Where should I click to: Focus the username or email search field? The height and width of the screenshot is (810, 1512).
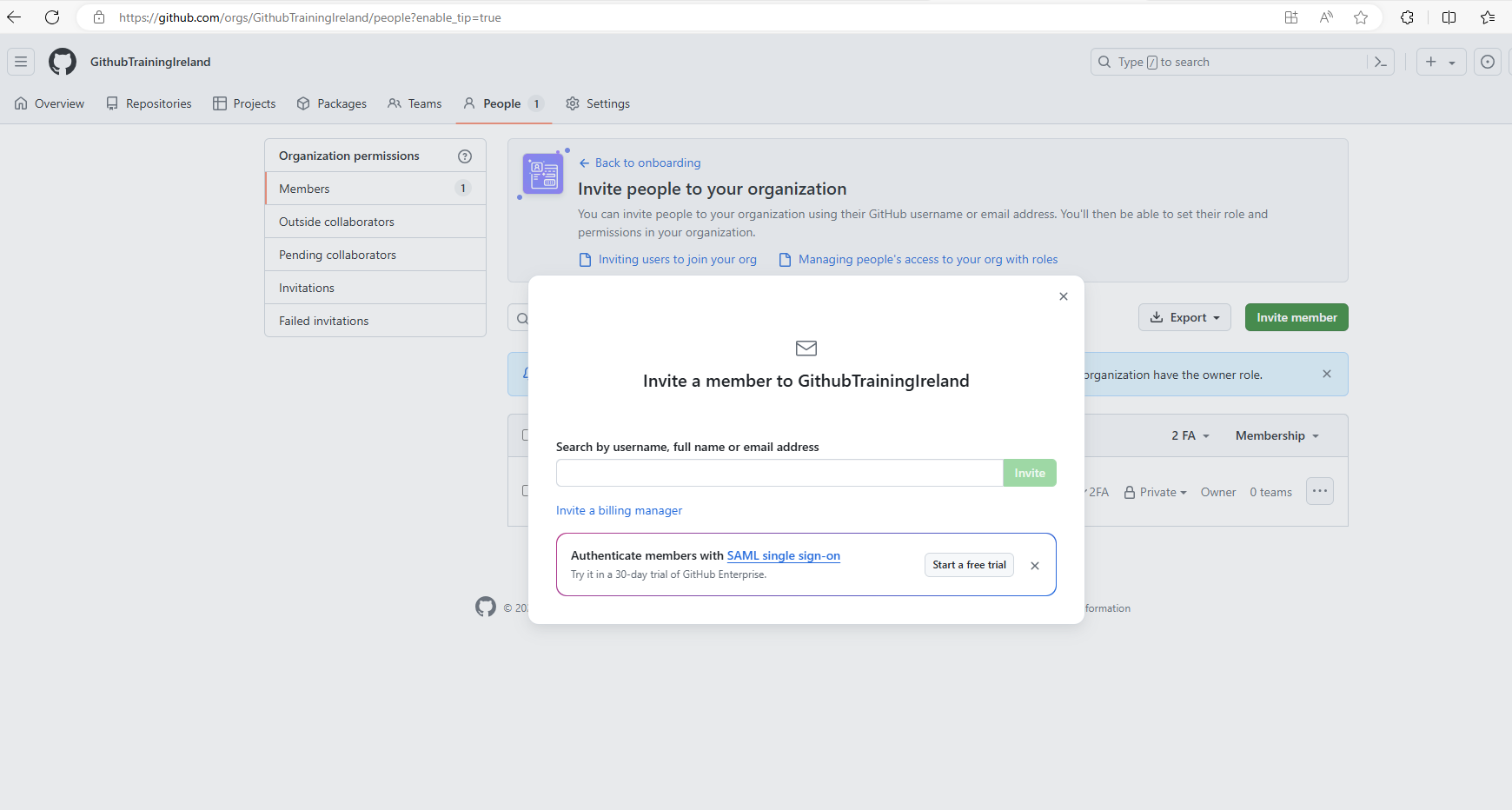[779, 473]
